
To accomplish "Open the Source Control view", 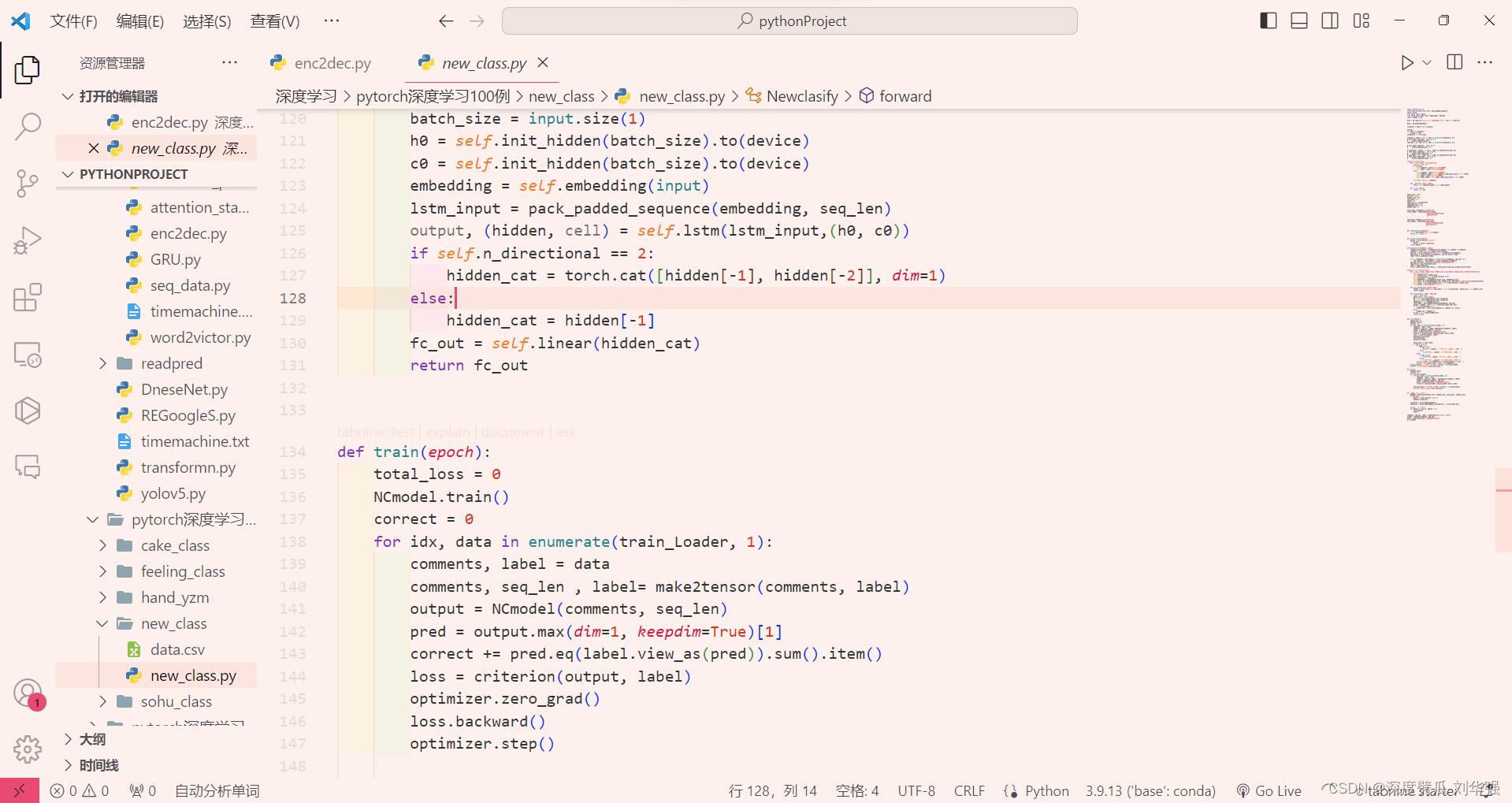I will 27,183.
